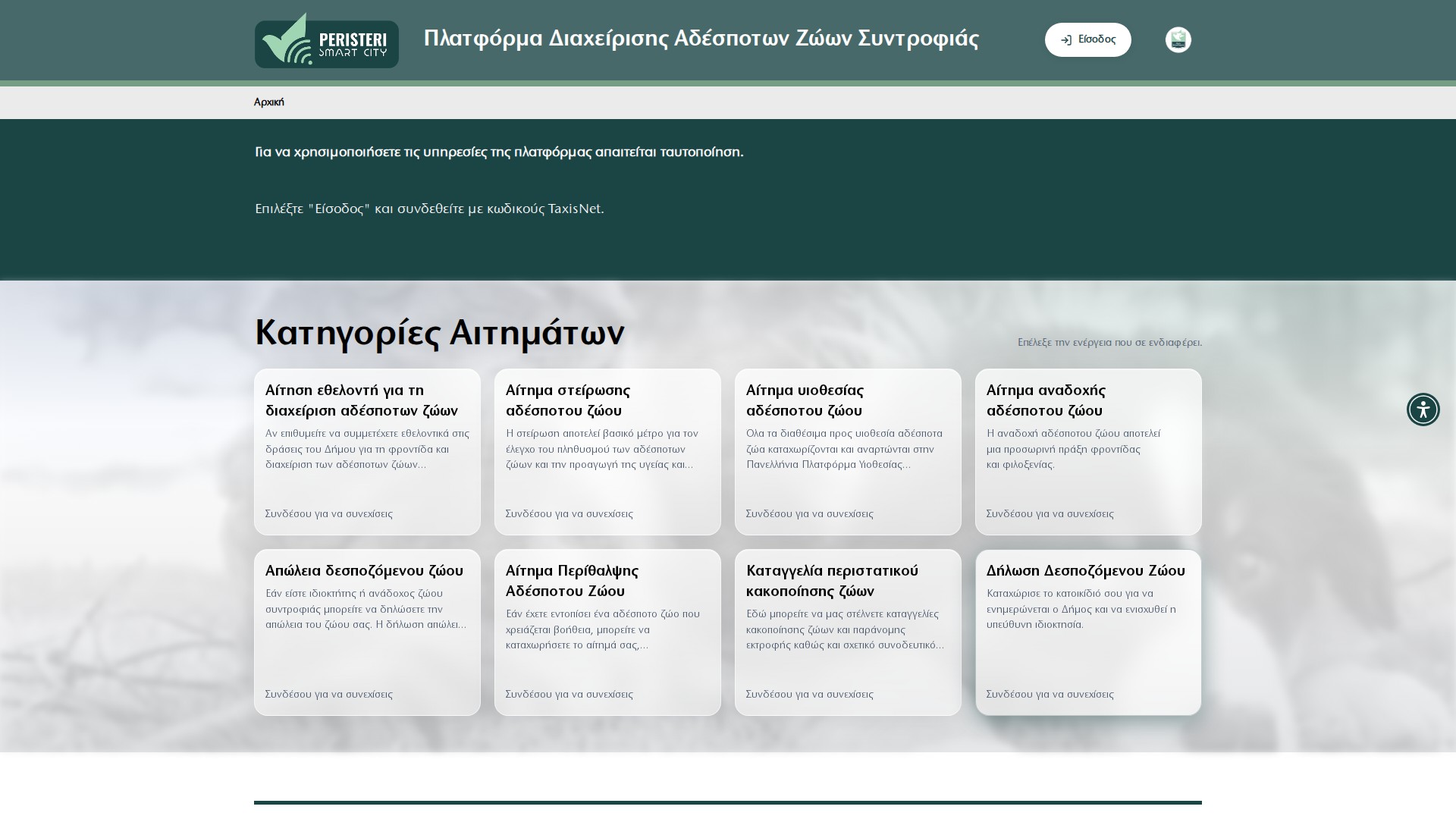Click the login arrow icon inside Είσοδος button

click(1065, 39)
